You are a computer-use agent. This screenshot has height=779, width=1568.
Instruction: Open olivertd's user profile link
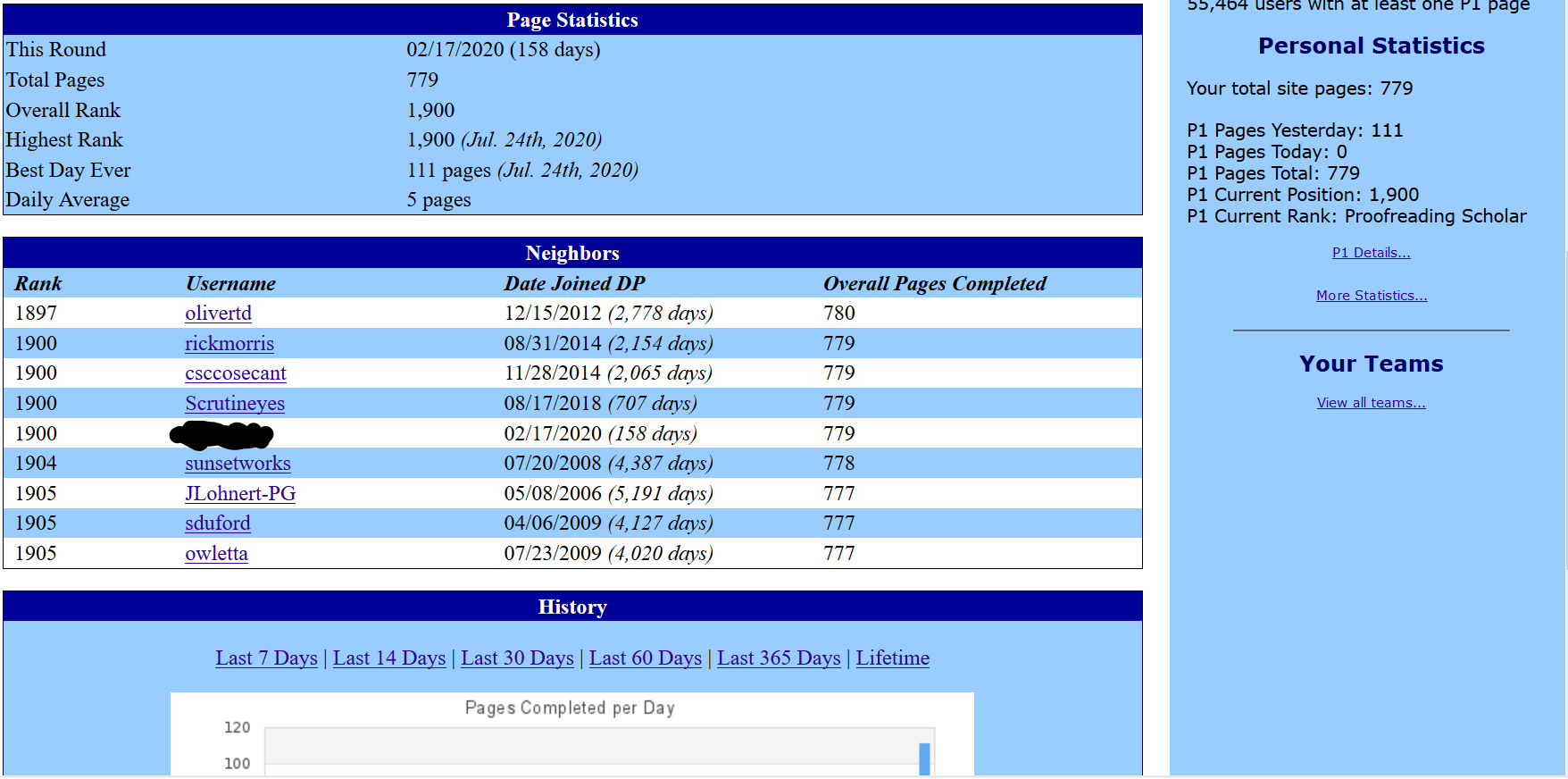218,314
